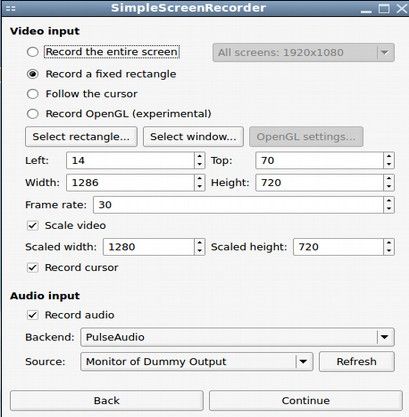
Task: Click the Select rectangle... button
Action: pos(81,137)
